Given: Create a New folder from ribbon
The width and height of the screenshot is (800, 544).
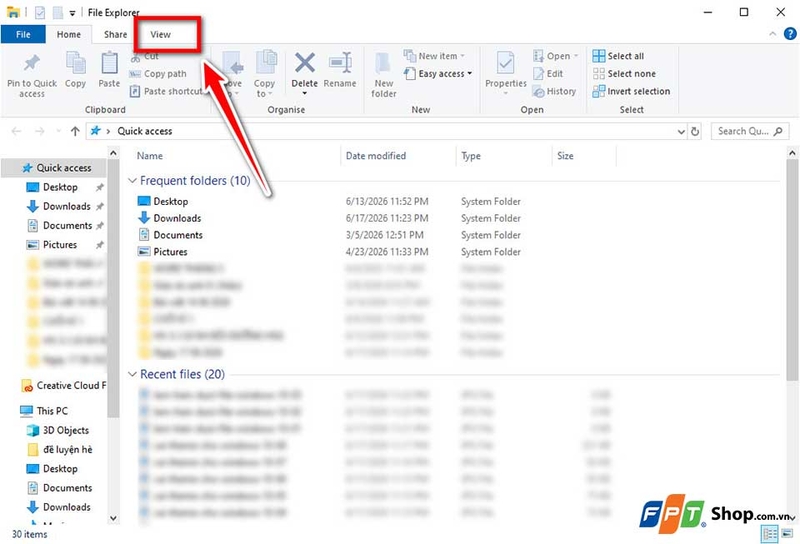Looking at the screenshot, I should point(384,75).
